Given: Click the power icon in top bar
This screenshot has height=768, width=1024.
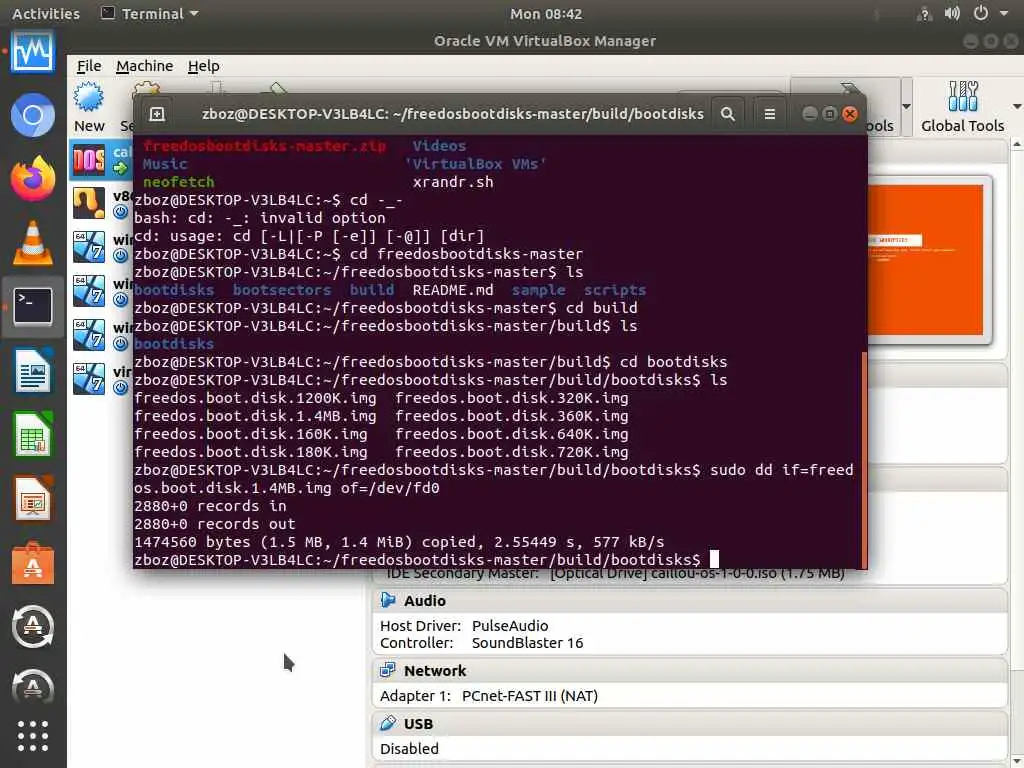Looking at the screenshot, I should coord(980,13).
